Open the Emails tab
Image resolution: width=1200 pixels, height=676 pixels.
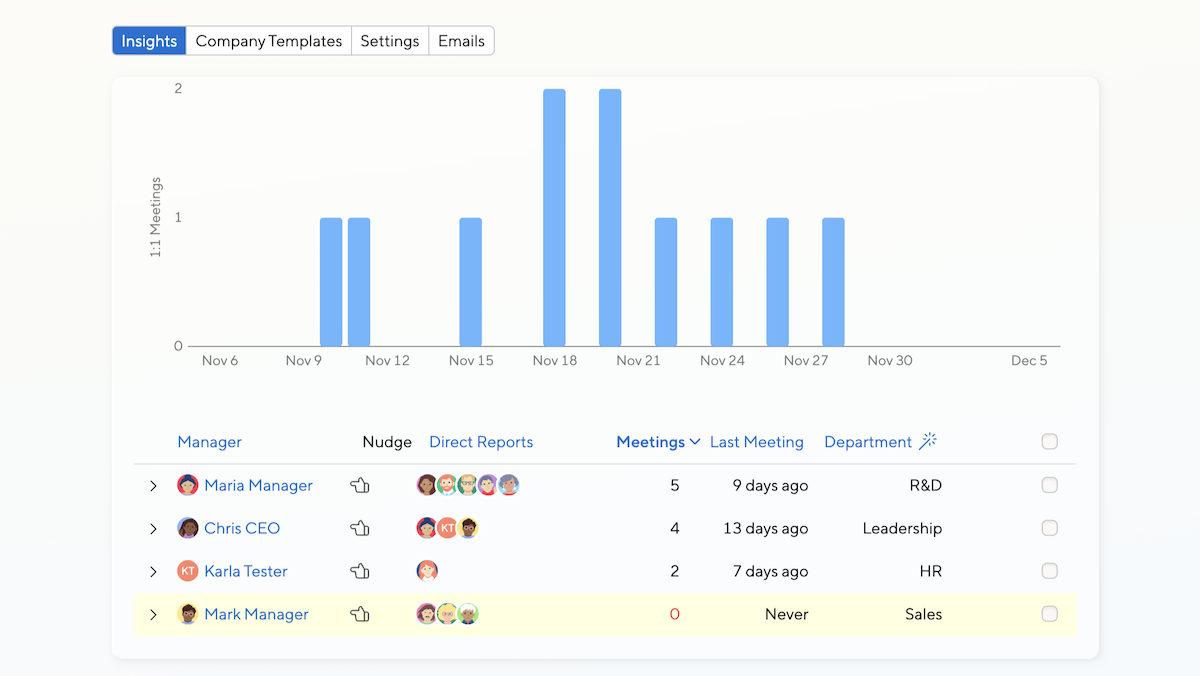(461, 41)
